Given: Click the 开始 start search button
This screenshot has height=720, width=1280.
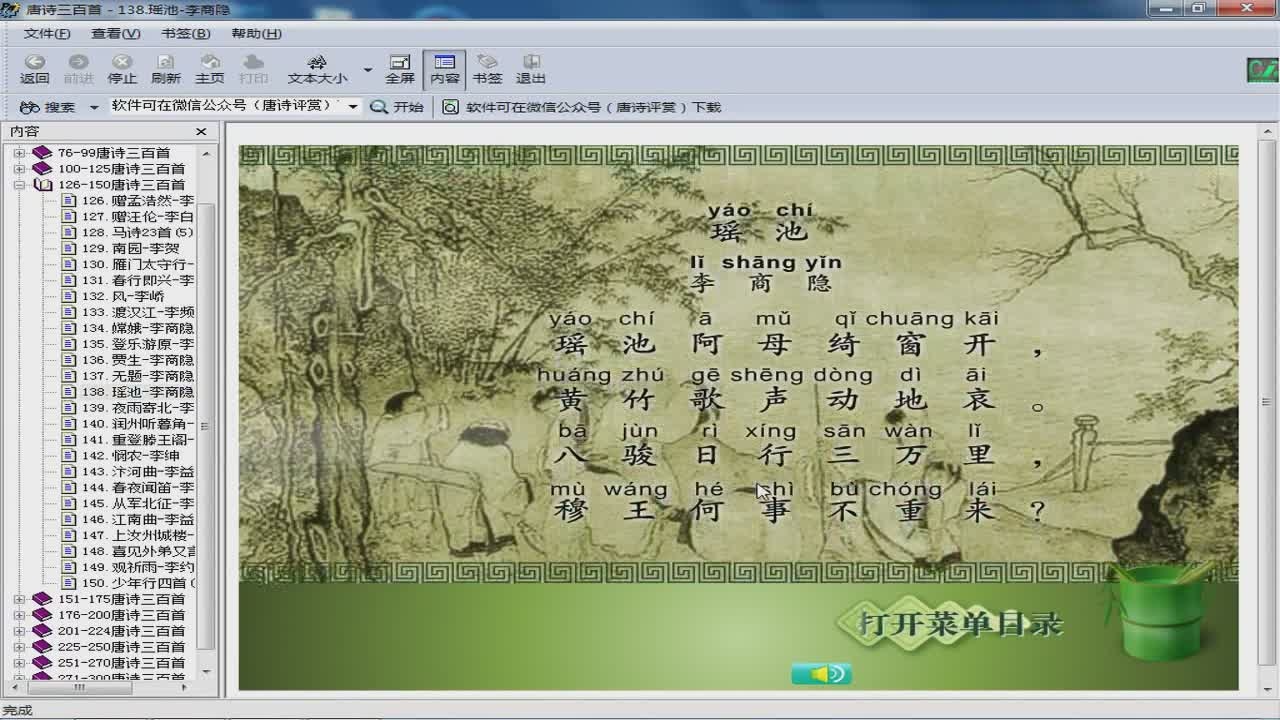Looking at the screenshot, I should tap(397, 107).
